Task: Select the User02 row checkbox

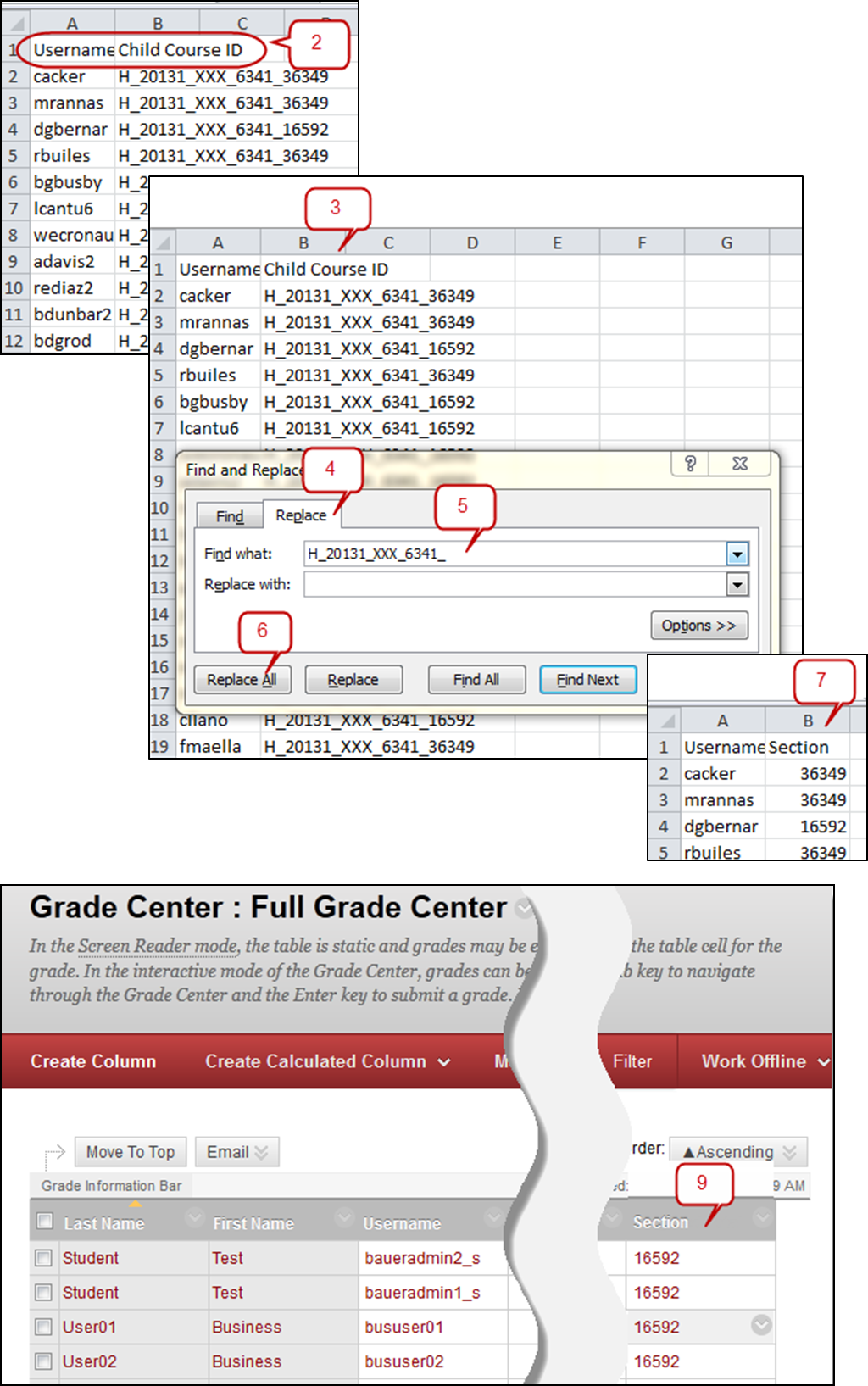Action: (x=43, y=1361)
